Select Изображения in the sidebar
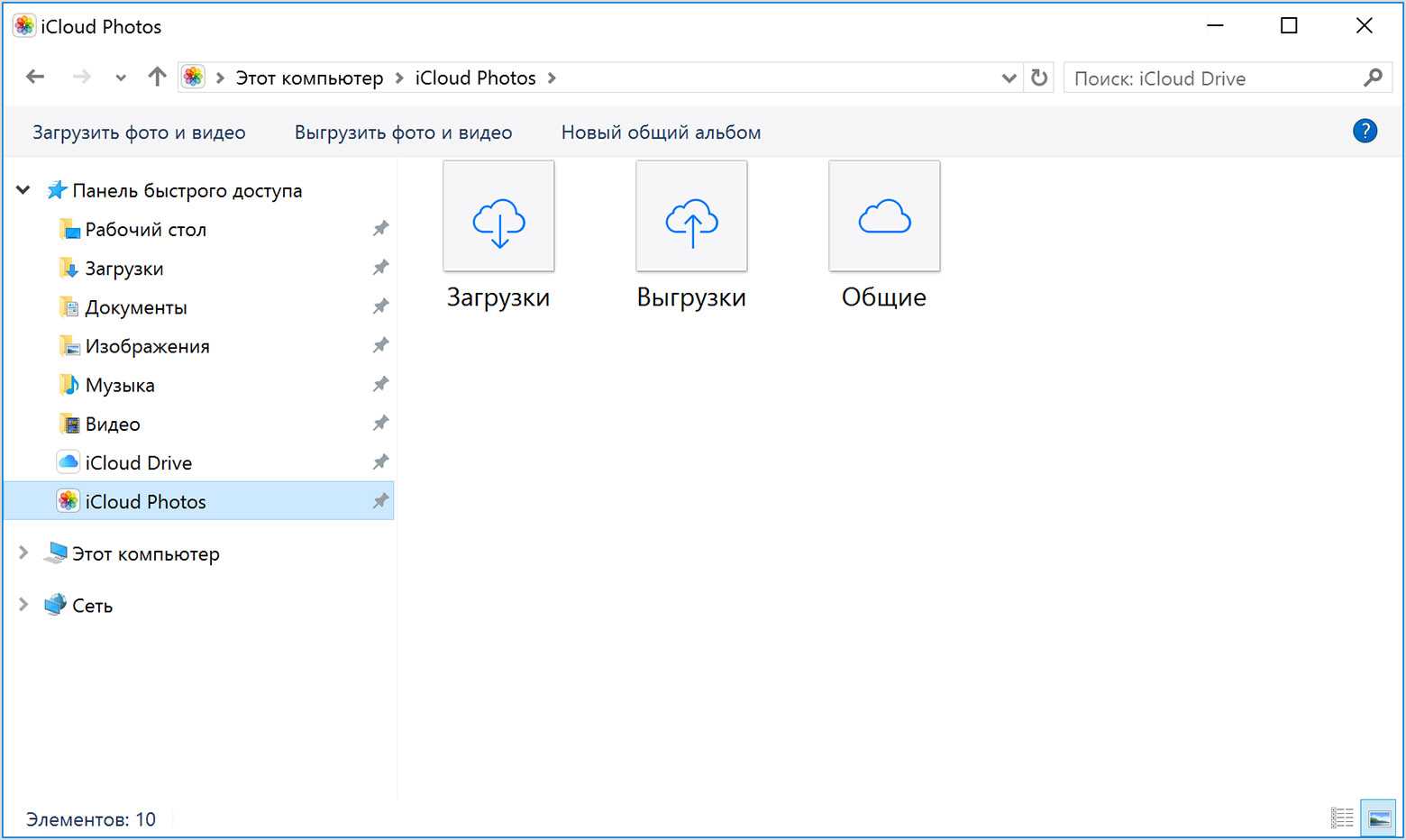 (x=147, y=347)
